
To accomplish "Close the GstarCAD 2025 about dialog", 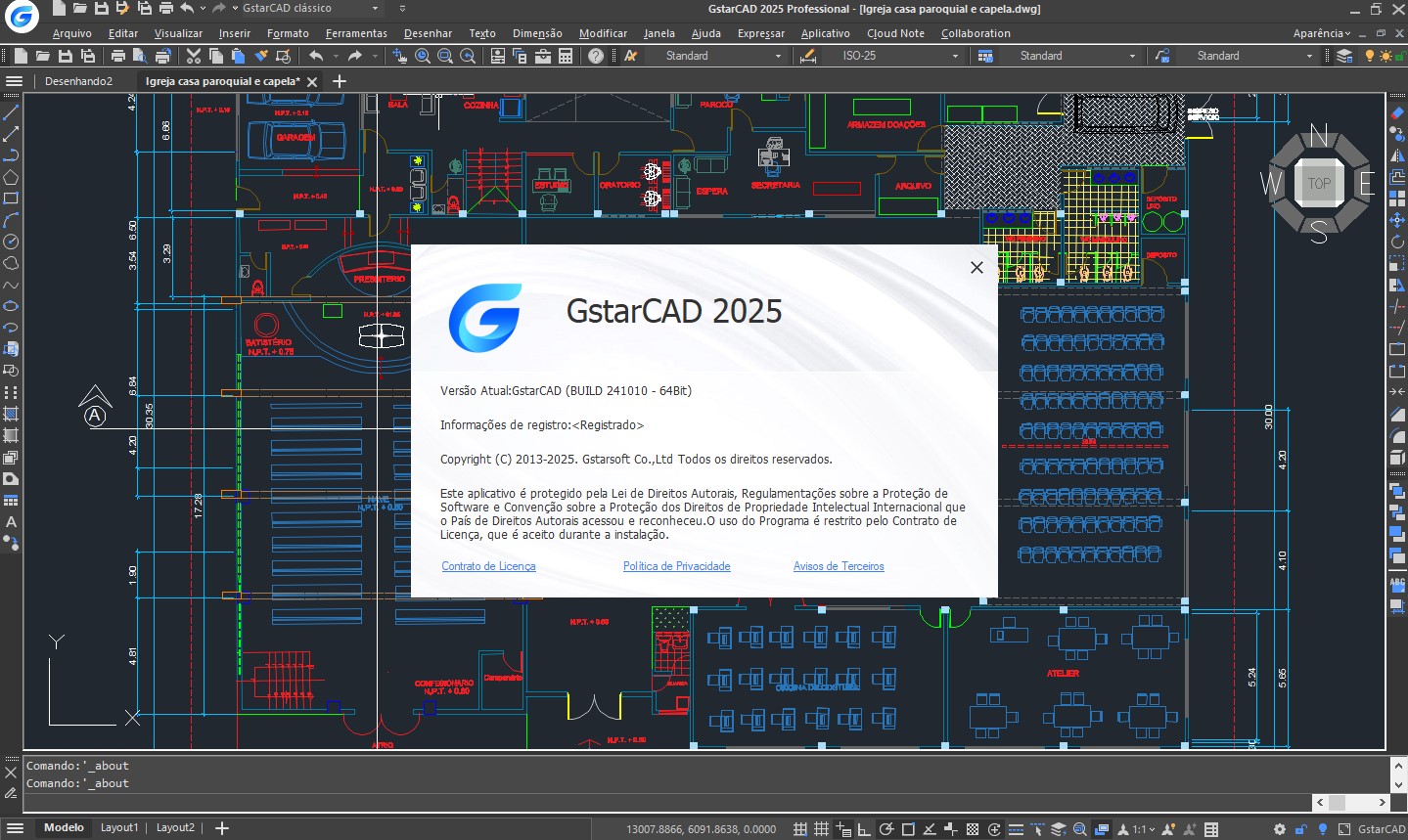I will 977,268.
